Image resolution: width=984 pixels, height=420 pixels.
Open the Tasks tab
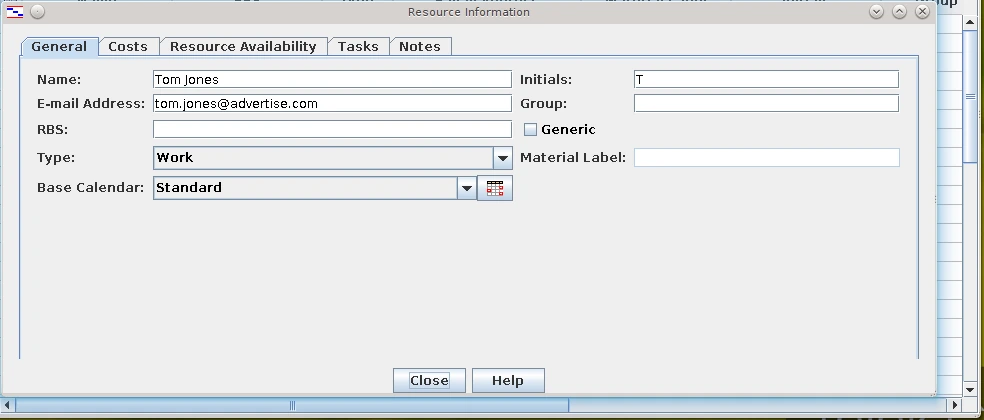[358, 46]
